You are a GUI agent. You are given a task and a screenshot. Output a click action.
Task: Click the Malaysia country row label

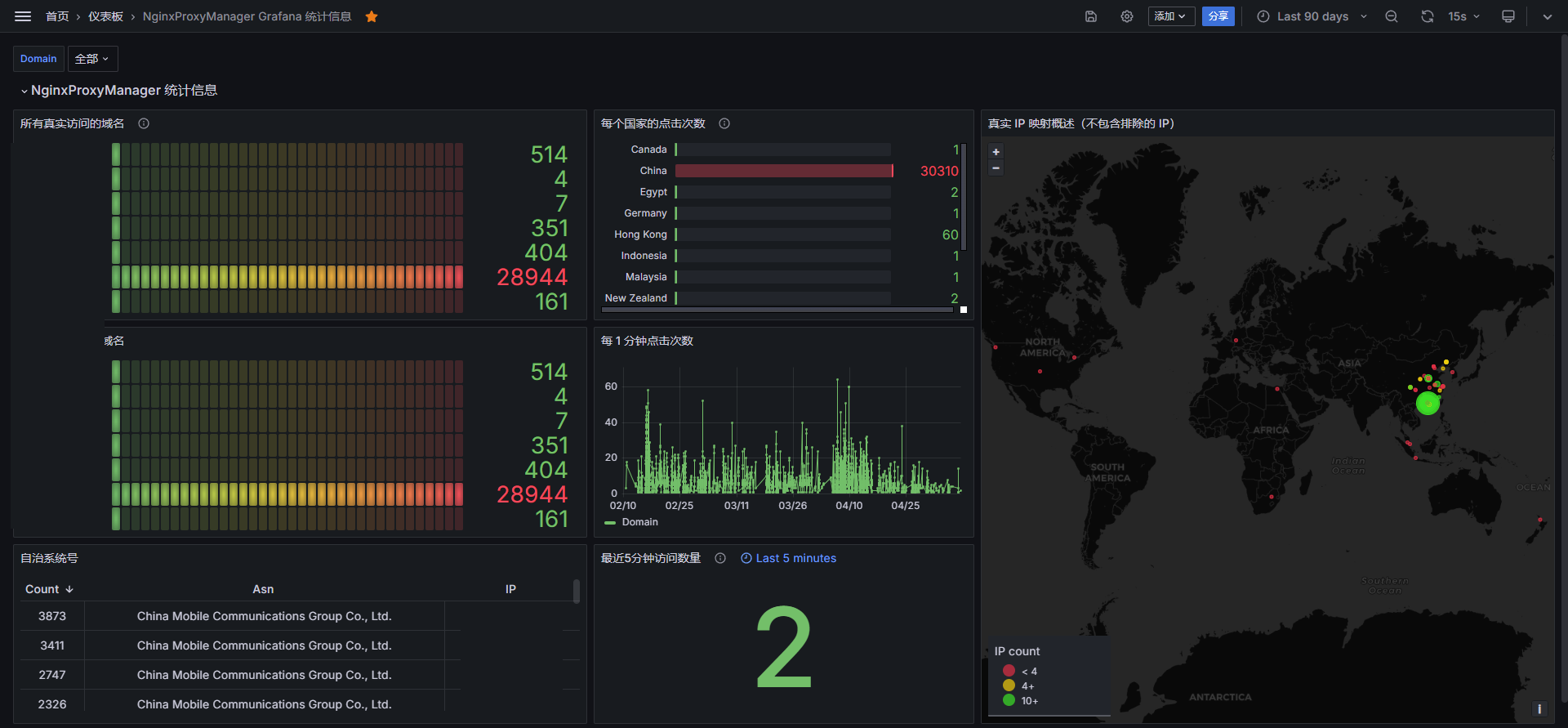tap(646, 277)
